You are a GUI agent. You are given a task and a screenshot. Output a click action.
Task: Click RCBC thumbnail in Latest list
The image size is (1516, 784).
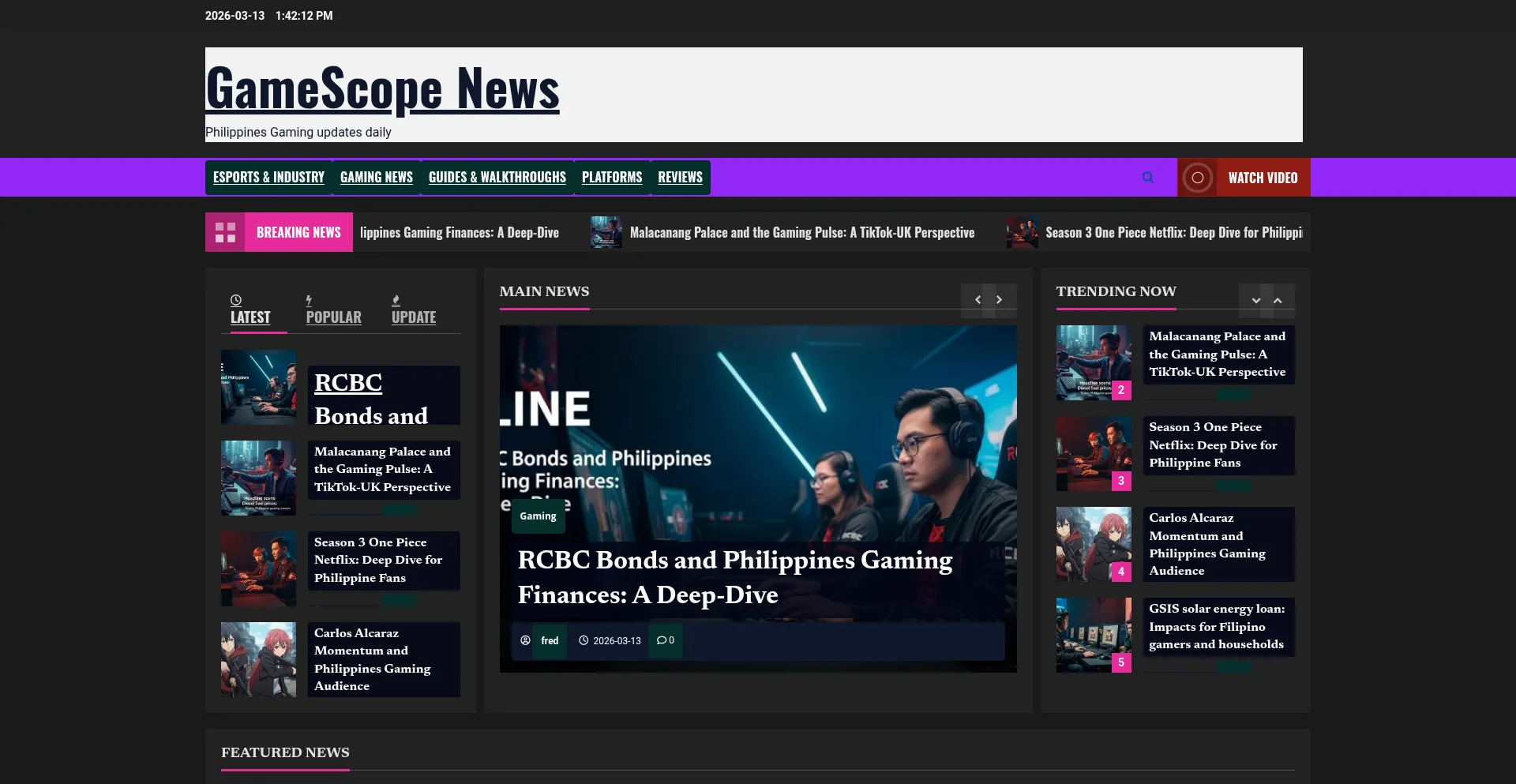click(x=258, y=388)
